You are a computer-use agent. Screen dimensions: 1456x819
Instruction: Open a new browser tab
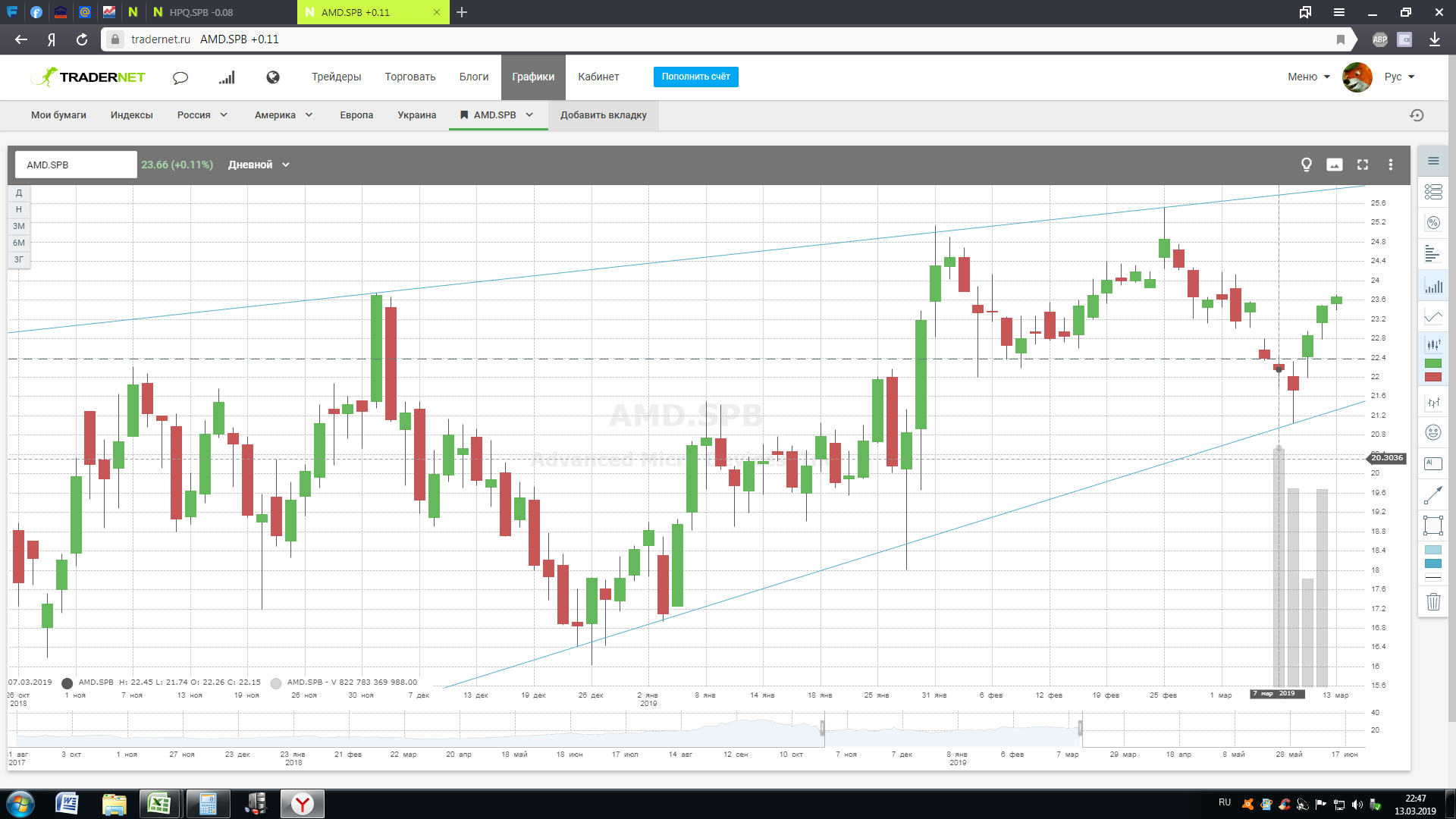(x=462, y=12)
